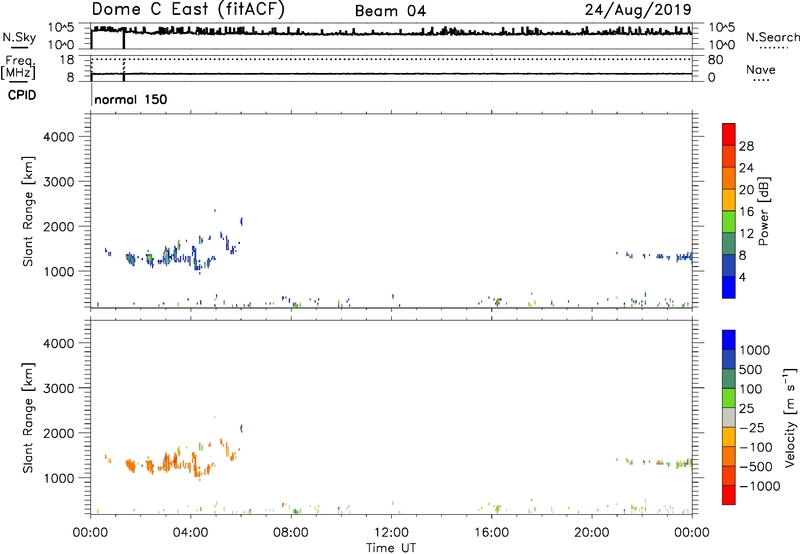Screen dimensions: 800x554
Task: Select the Velocity segment between -500 and -1000
Action: (x=729, y=475)
